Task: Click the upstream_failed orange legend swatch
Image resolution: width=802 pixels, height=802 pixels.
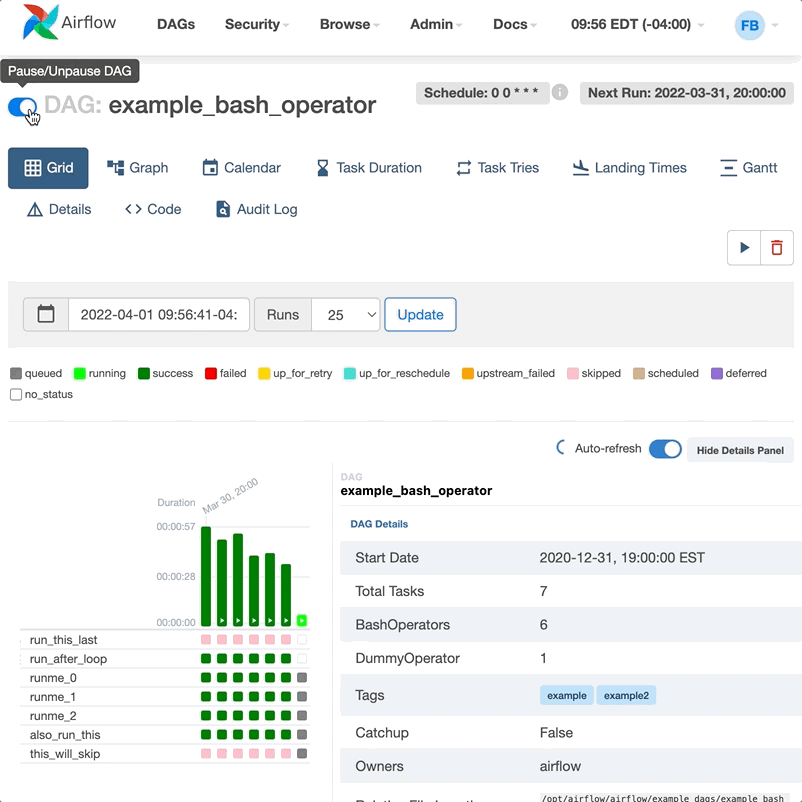Action: (x=467, y=373)
